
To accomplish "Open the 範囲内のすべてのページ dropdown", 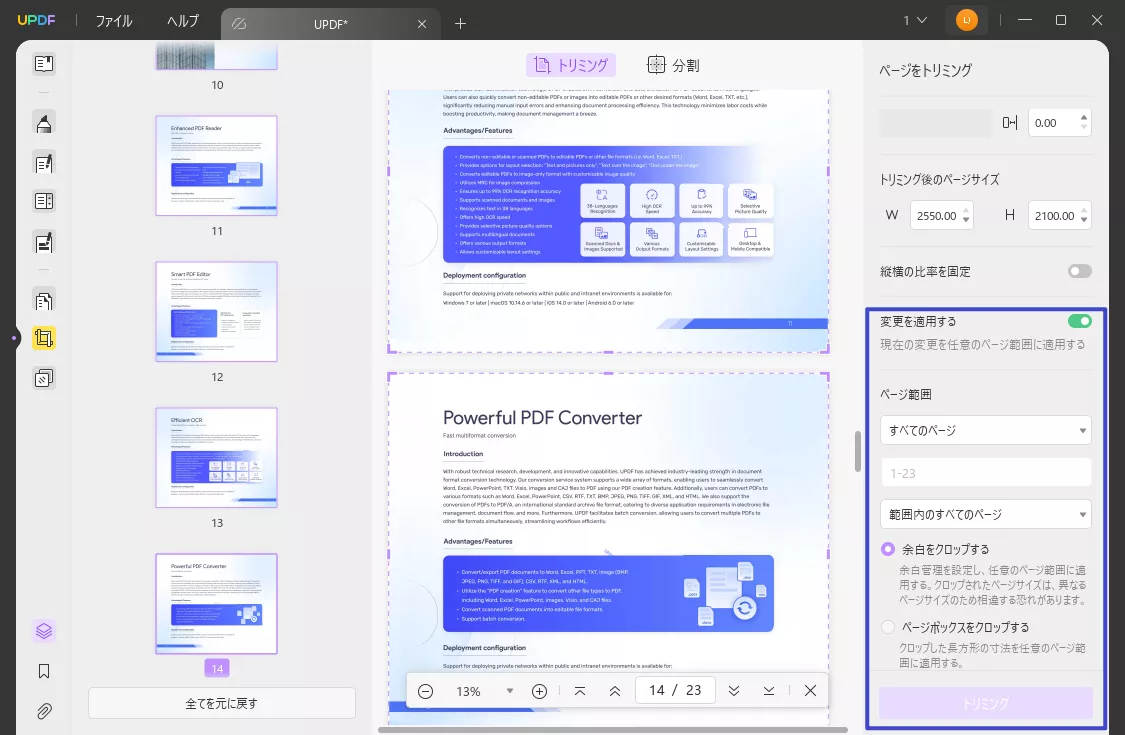I will pyautogui.click(x=985, y=515).
